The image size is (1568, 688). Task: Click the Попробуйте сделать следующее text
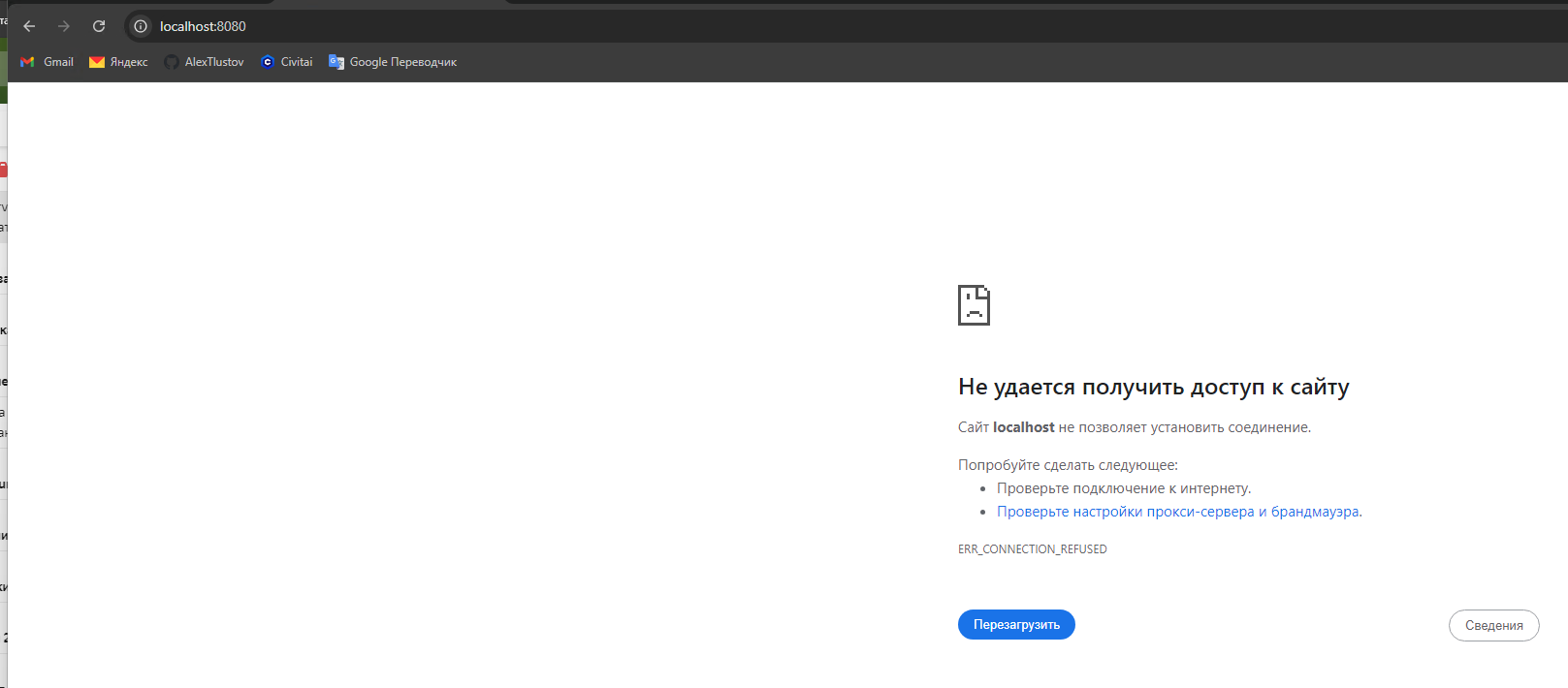(x=1068, y=465)
